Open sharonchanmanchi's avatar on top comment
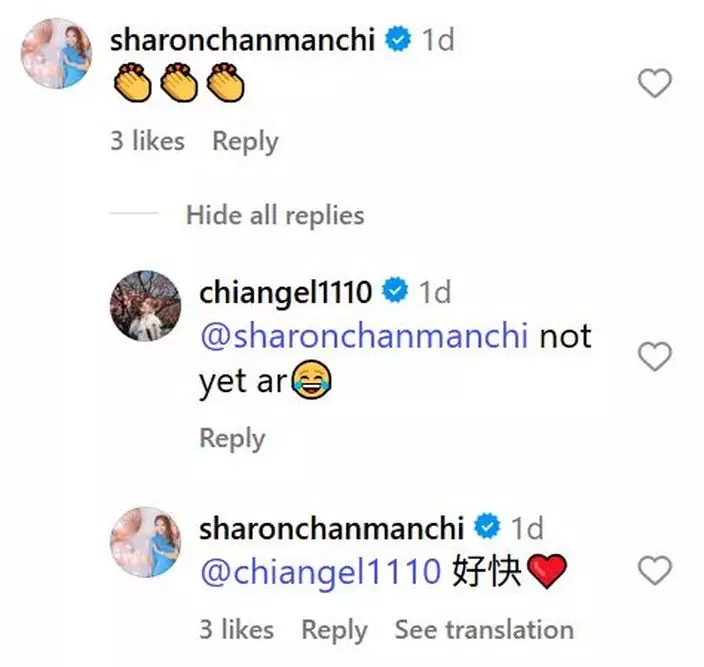This screenshot has width=704, height=667. point(56,53)
